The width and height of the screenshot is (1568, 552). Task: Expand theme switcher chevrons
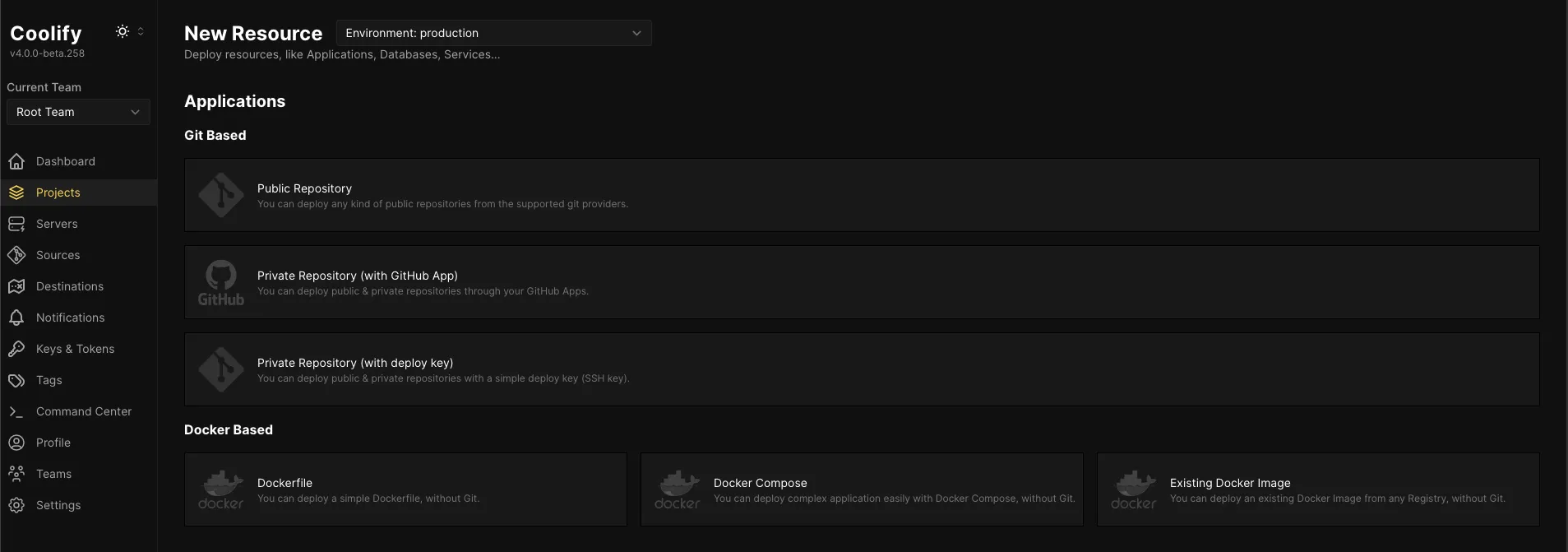click(141, 31)
